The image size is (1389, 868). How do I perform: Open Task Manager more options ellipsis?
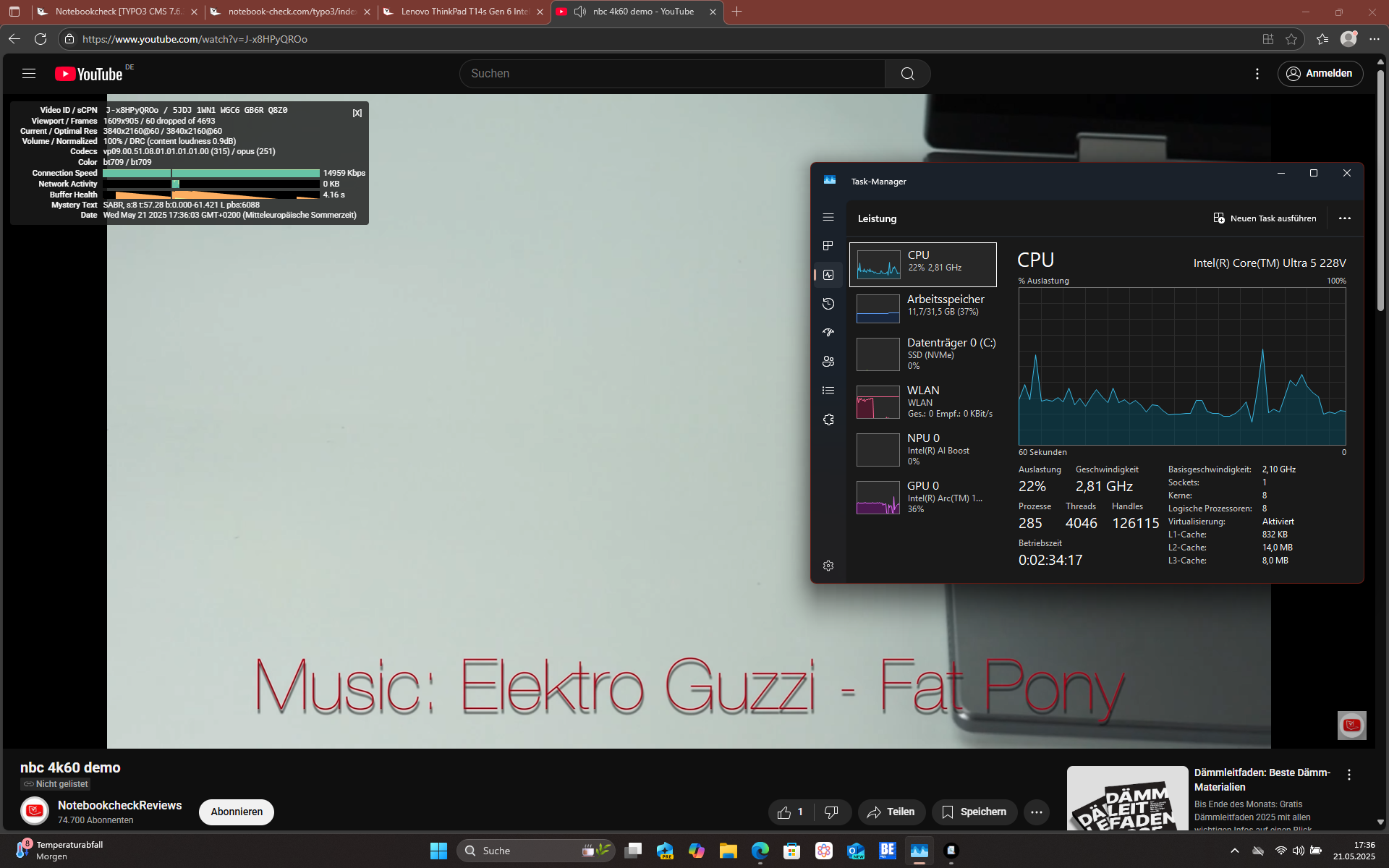(1344, 218)
